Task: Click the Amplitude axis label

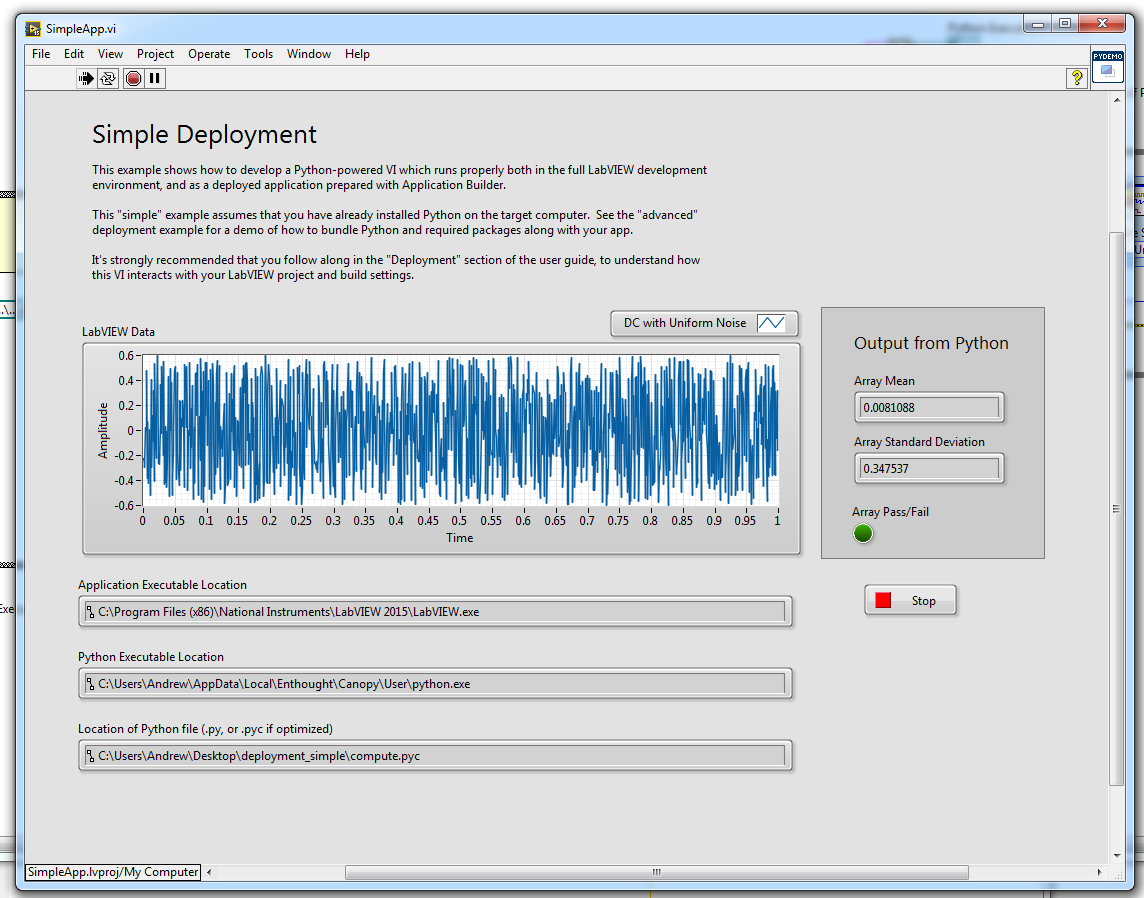Action: (x=103, y=430)
